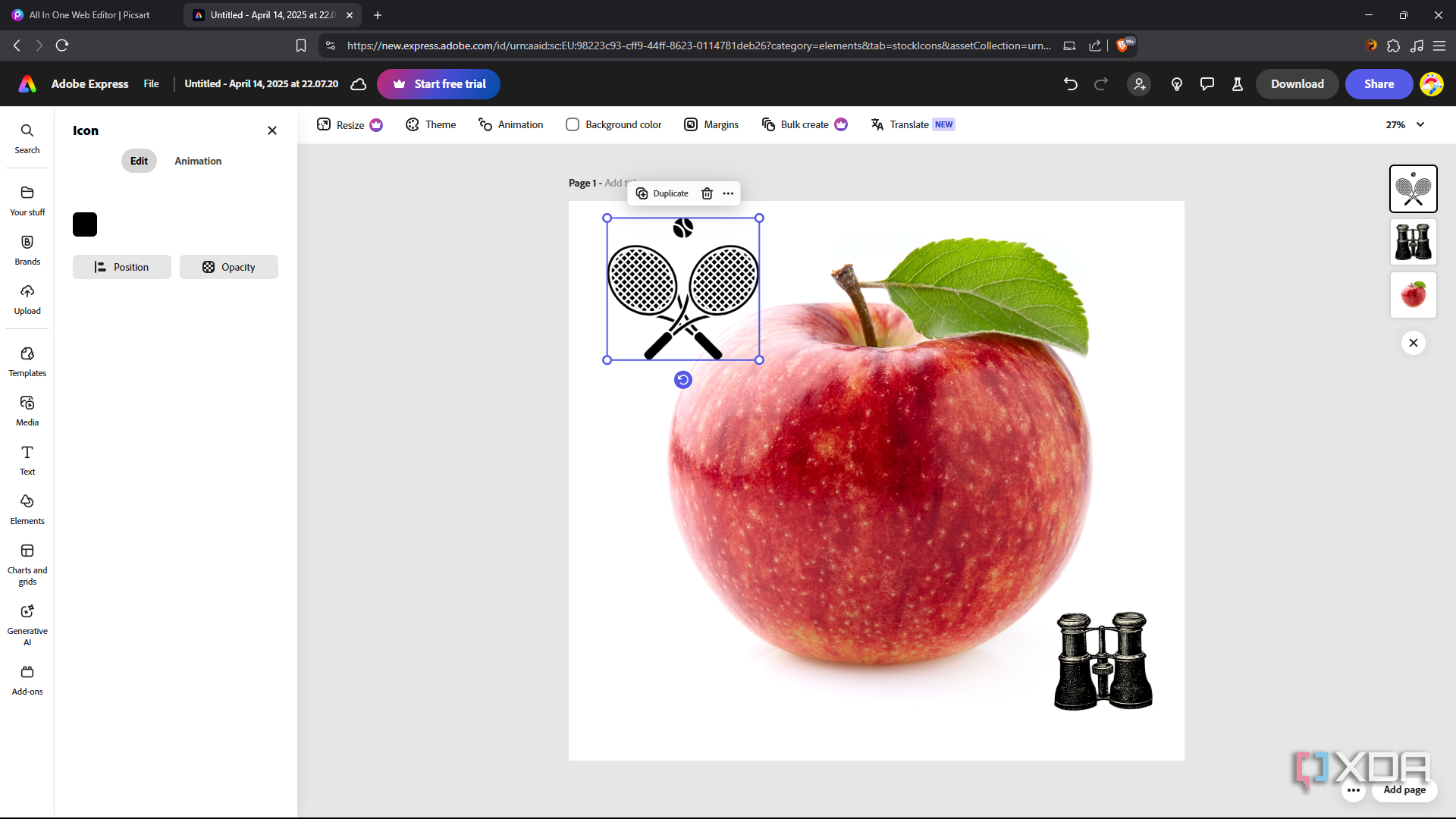Click the Position button

coord(122,267)
